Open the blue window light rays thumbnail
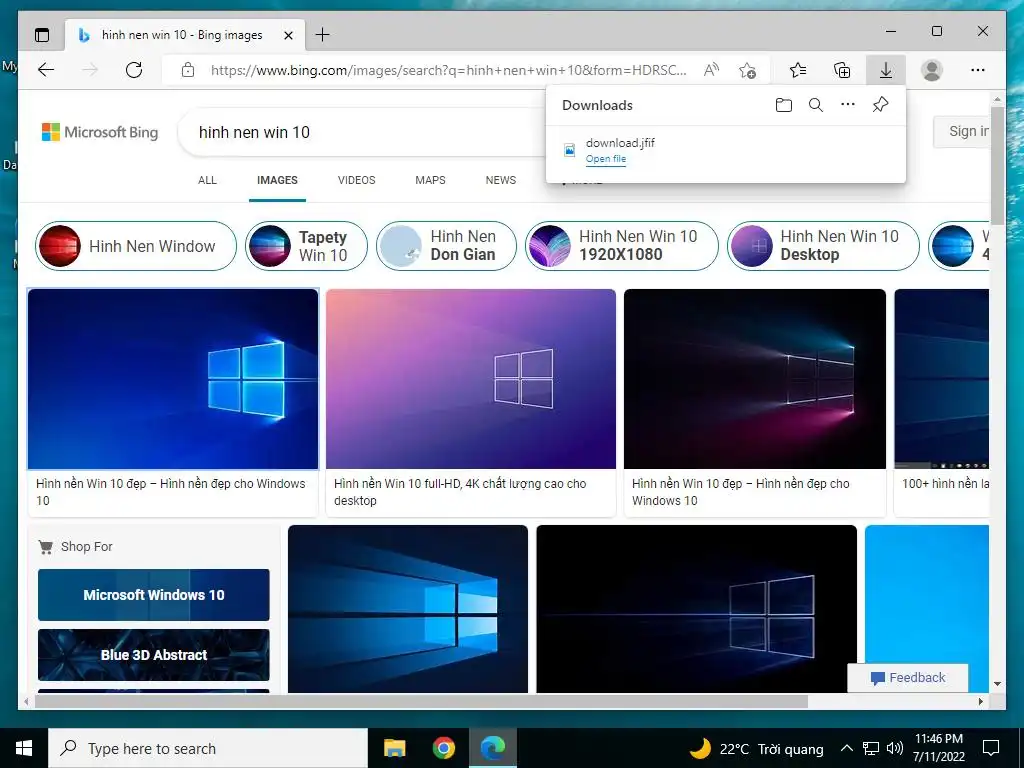This screenshot has height=768, width=1024. pos(408,609)
